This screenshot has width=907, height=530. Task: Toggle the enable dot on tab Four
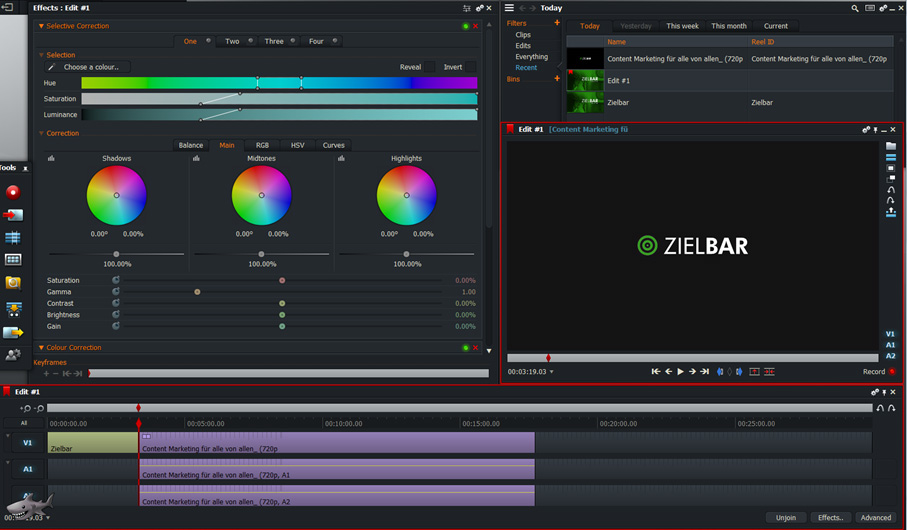point(335,41)
